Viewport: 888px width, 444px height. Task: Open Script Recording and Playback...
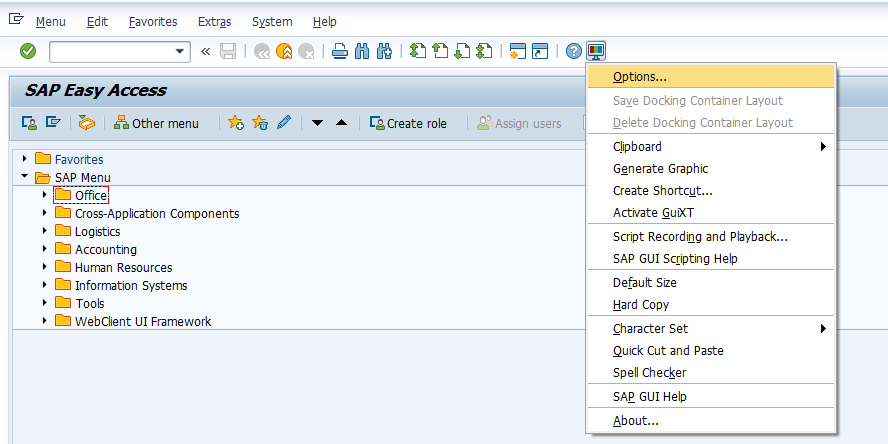[x=711, y=236]
